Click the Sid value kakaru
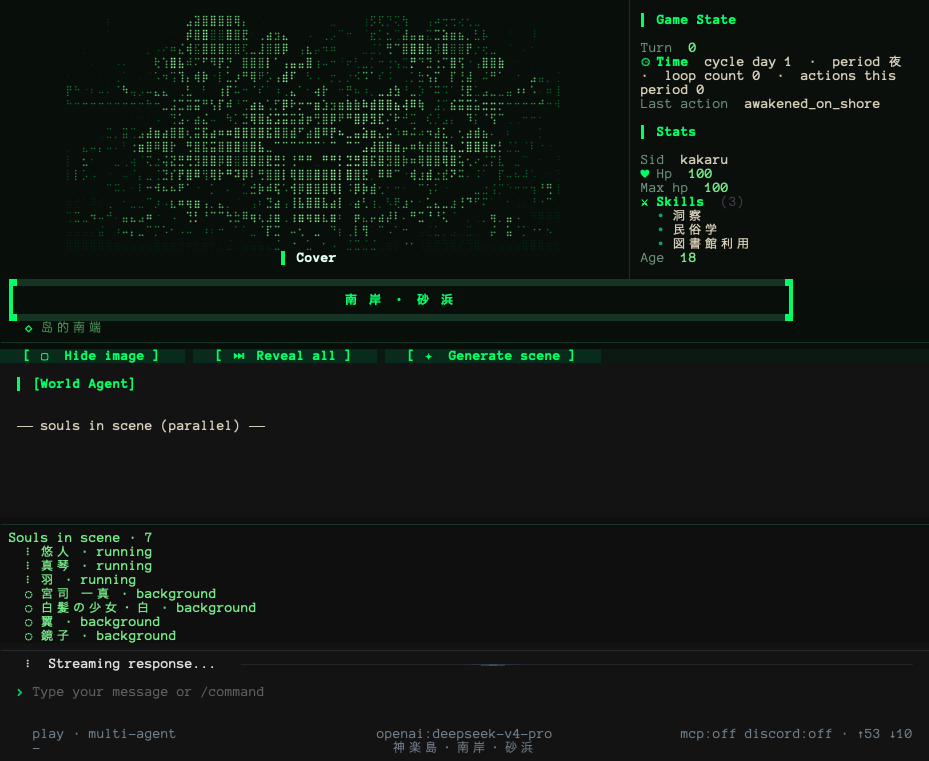The image size is (929, 761). [704, 159]
